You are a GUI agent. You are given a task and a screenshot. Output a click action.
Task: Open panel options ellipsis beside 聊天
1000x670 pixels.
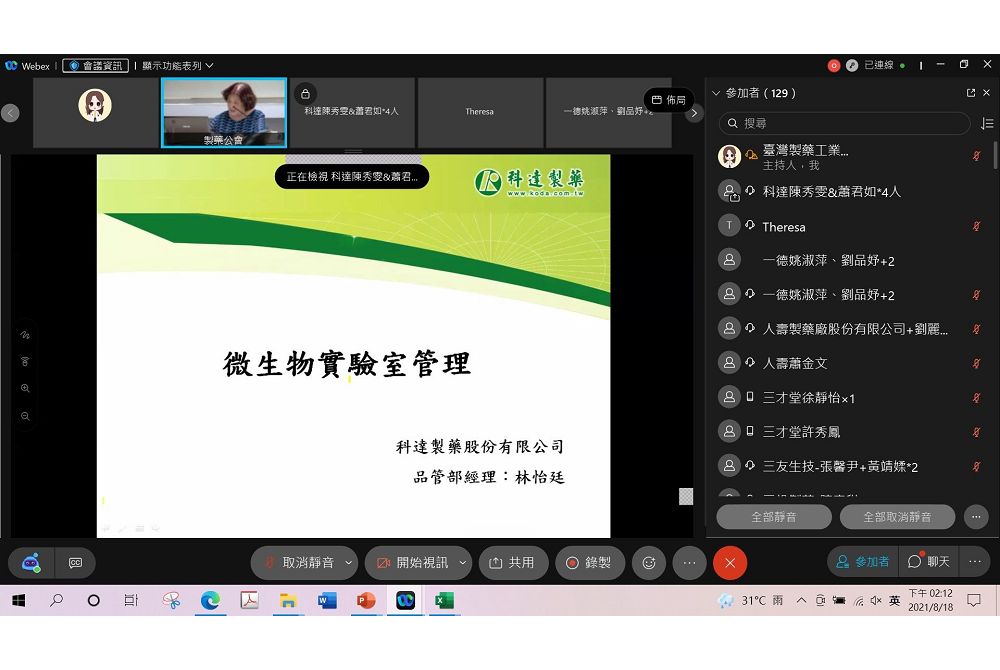975,562
